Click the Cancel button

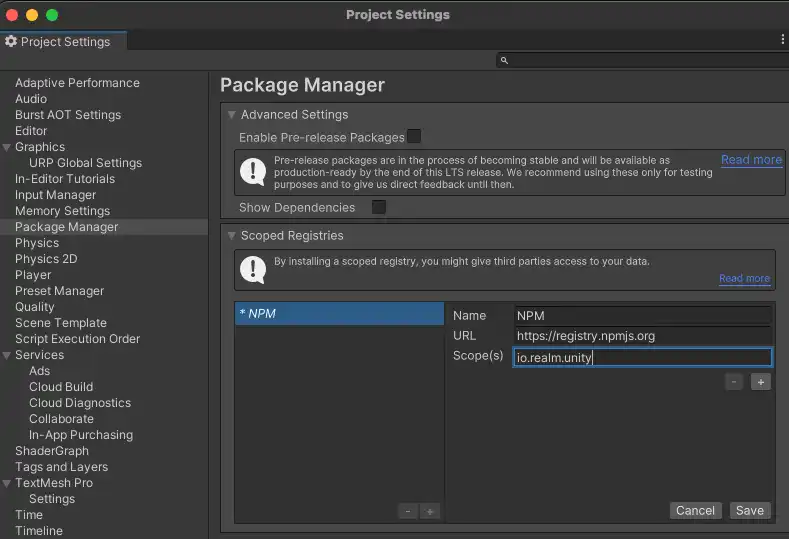(x=695, y=510)
